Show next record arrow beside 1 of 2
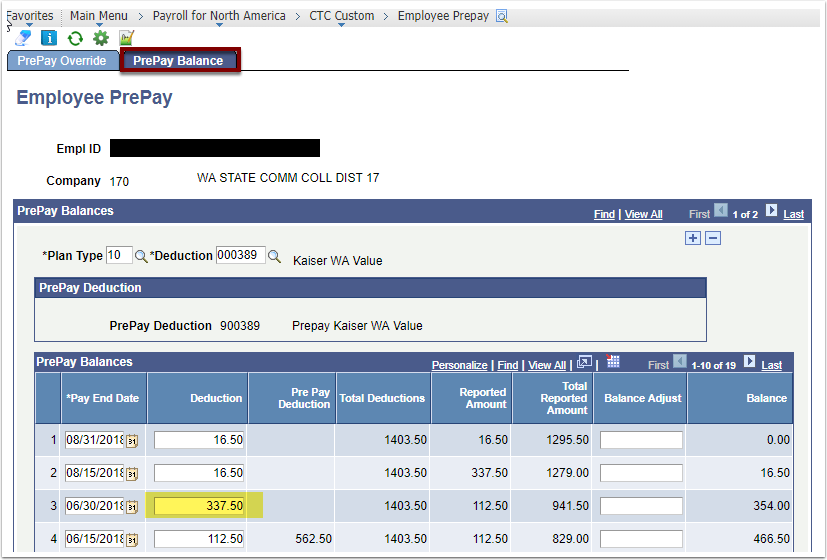 pyautogui.click(x=771, y=210)
